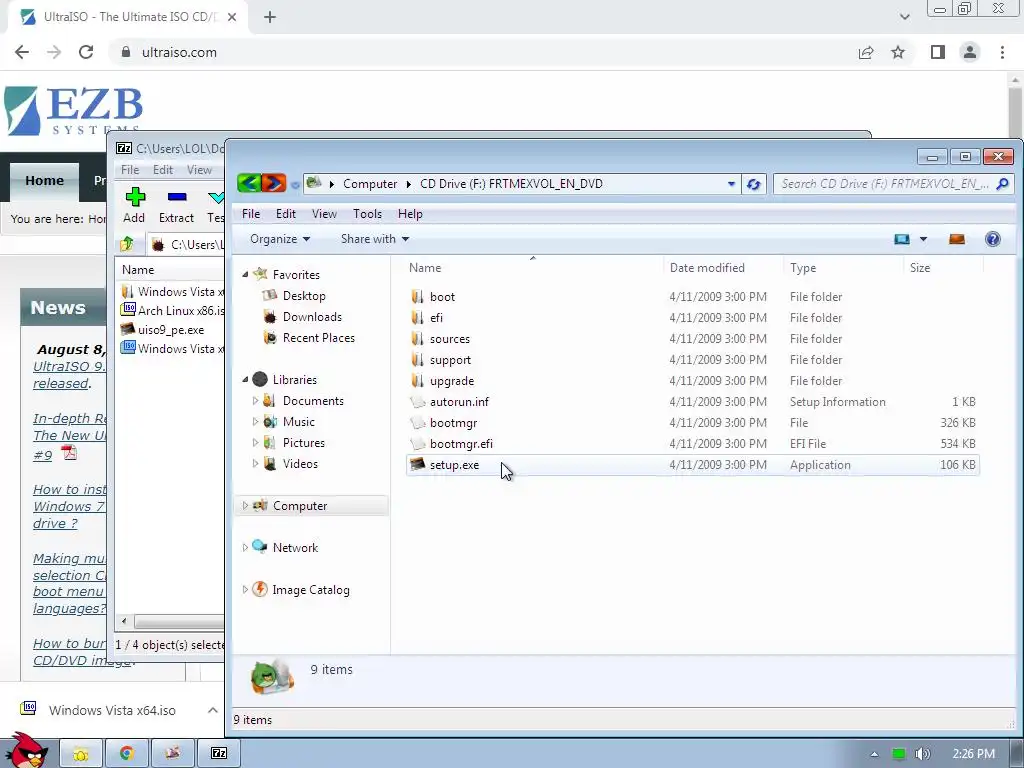Collapse the Libraries group
Viewport: 1024px width, 768px height.
246,379
